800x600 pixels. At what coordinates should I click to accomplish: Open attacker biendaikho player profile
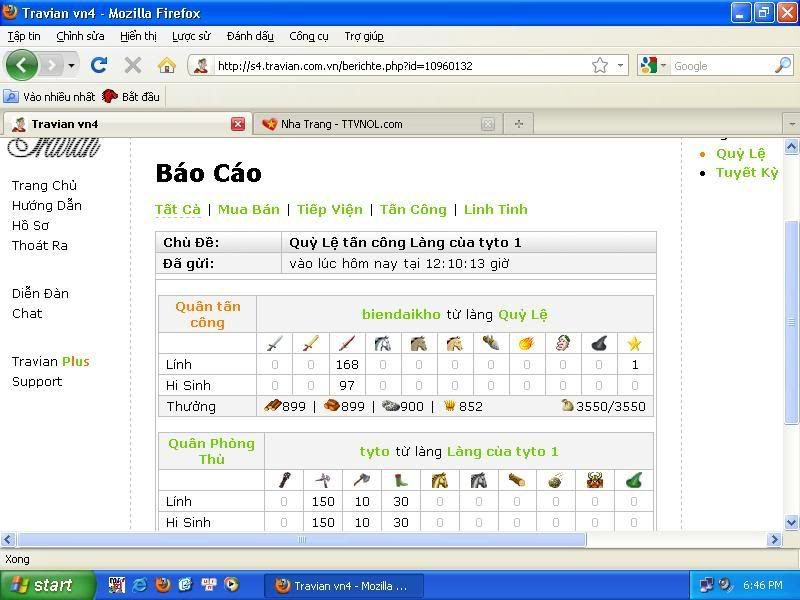click(x=401, y=314)
